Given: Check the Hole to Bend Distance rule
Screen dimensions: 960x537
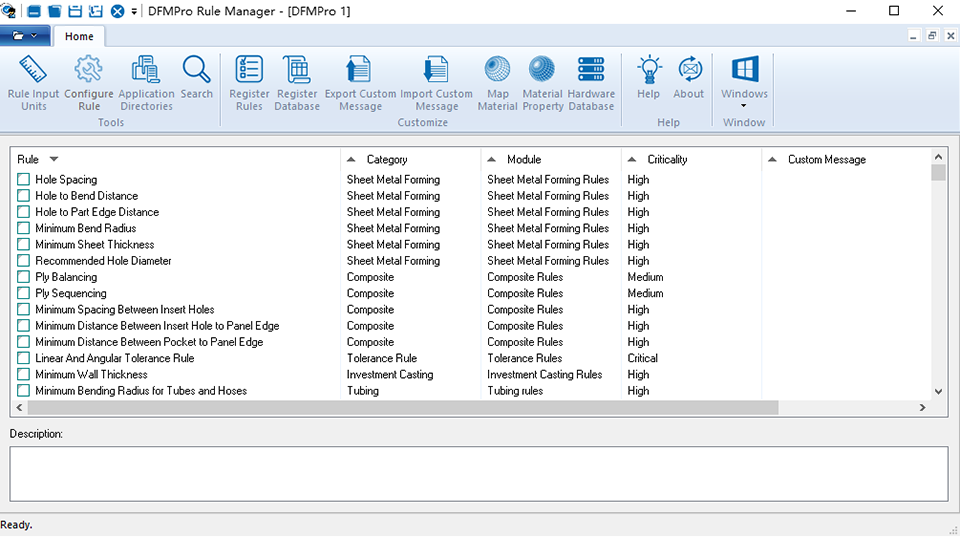Looking at the screenshot, I should tap(23, 196).
